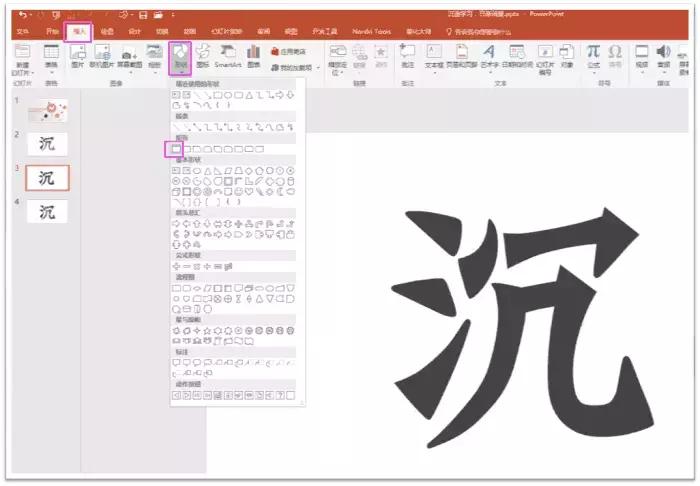Select the Diamond in Basic Shapes

(x=249, y=170)
